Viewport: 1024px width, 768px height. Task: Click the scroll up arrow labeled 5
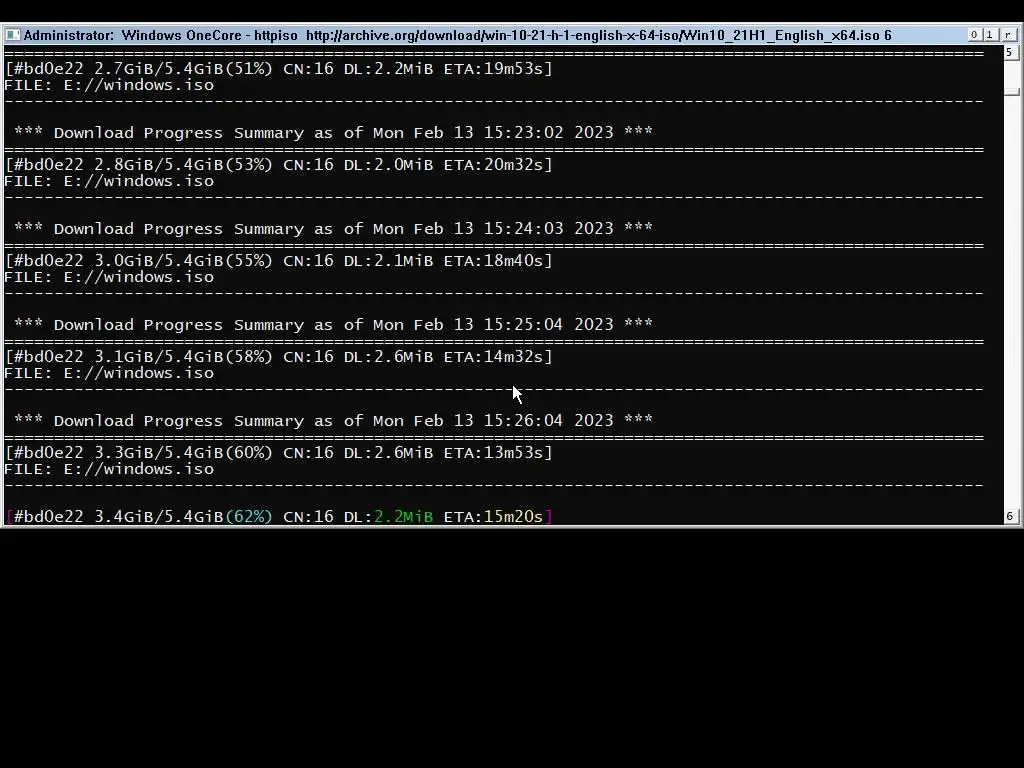tap(1010, 52)
